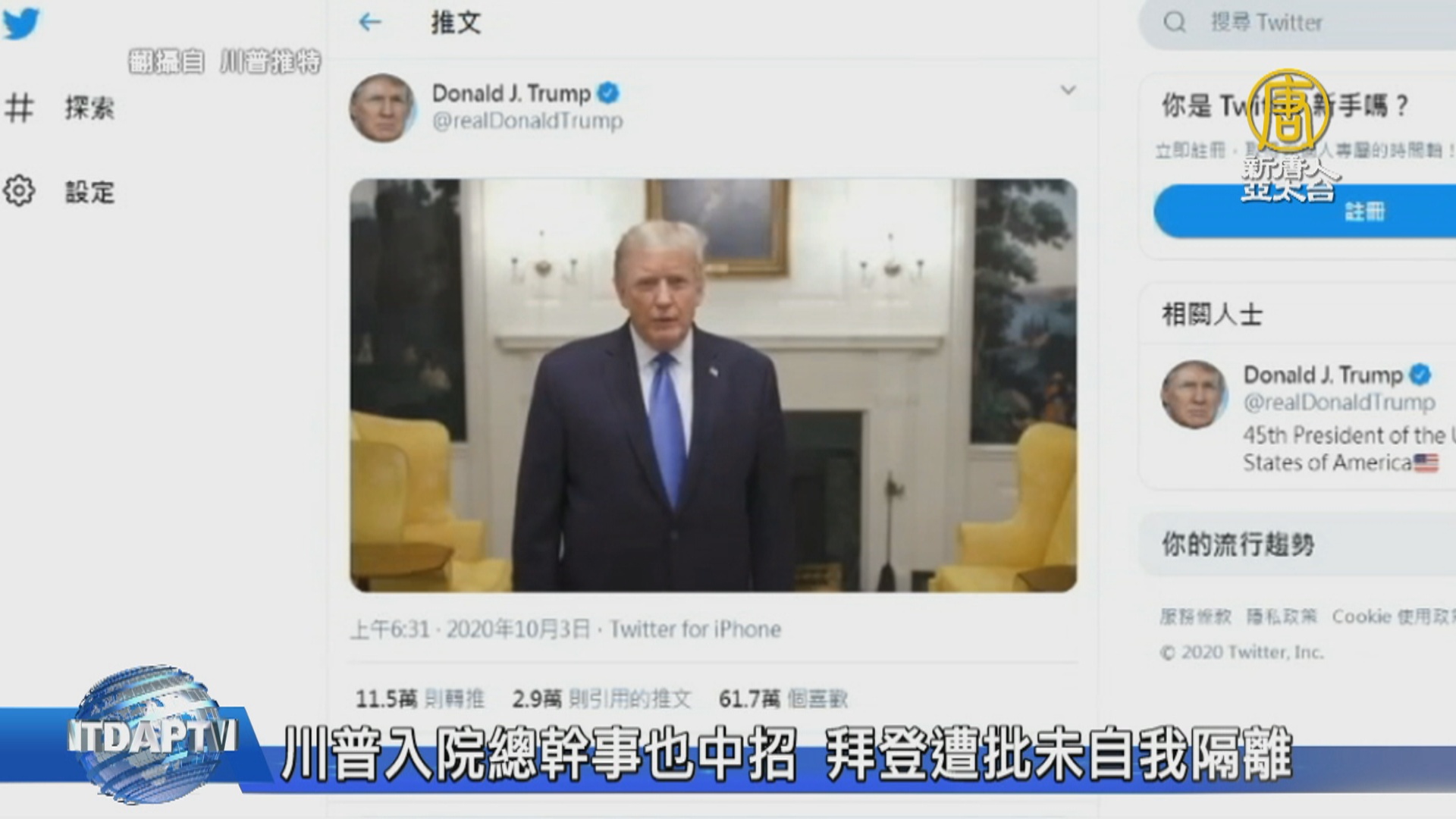Play the embedded tweet video
Image resolution: width=1456 pixels, height=819 pixels.
click(713, 385)
